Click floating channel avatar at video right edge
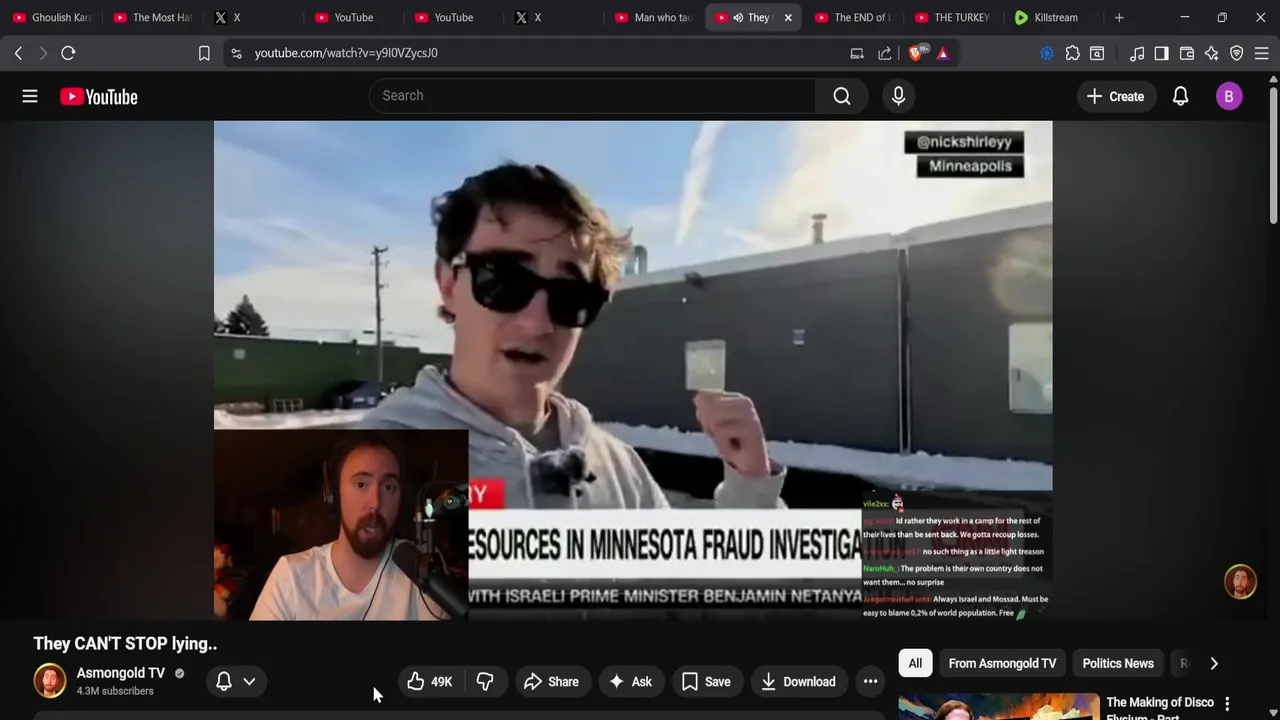Image resolution: width=1280 pixels, height=720 pixels. (1240, 582)
